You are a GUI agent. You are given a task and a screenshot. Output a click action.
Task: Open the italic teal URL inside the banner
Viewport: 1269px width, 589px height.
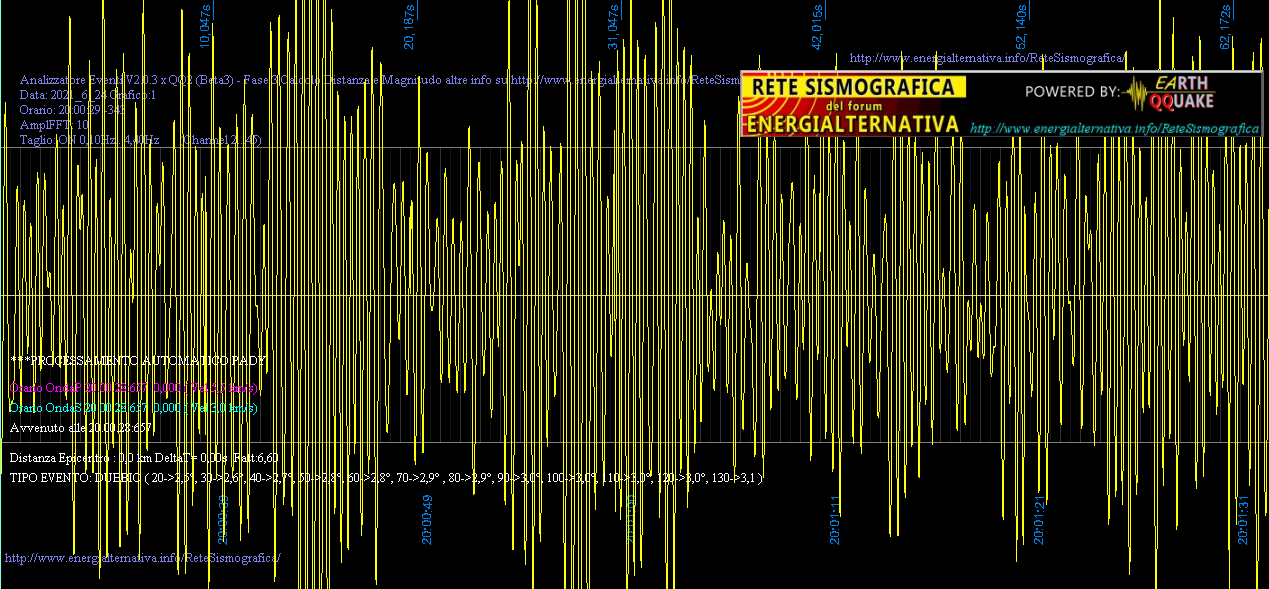click(1114, 129)
